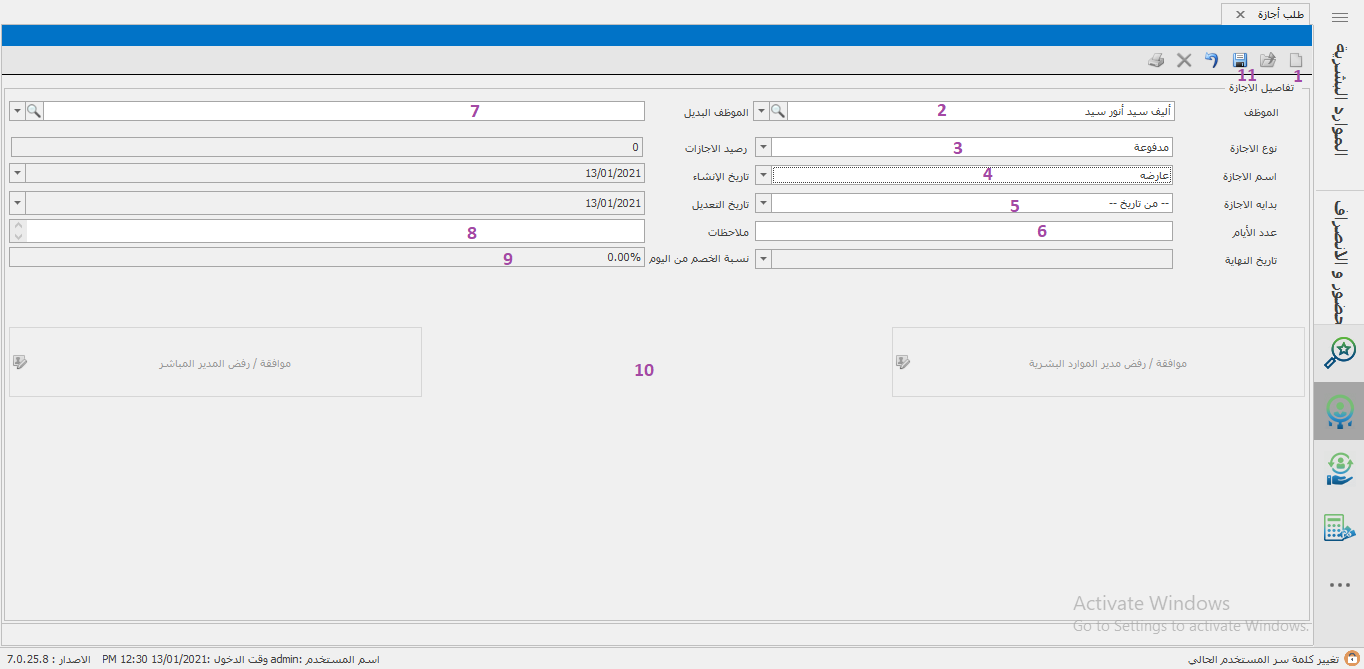Open the calculator sidebar module

click(1339, 528)
